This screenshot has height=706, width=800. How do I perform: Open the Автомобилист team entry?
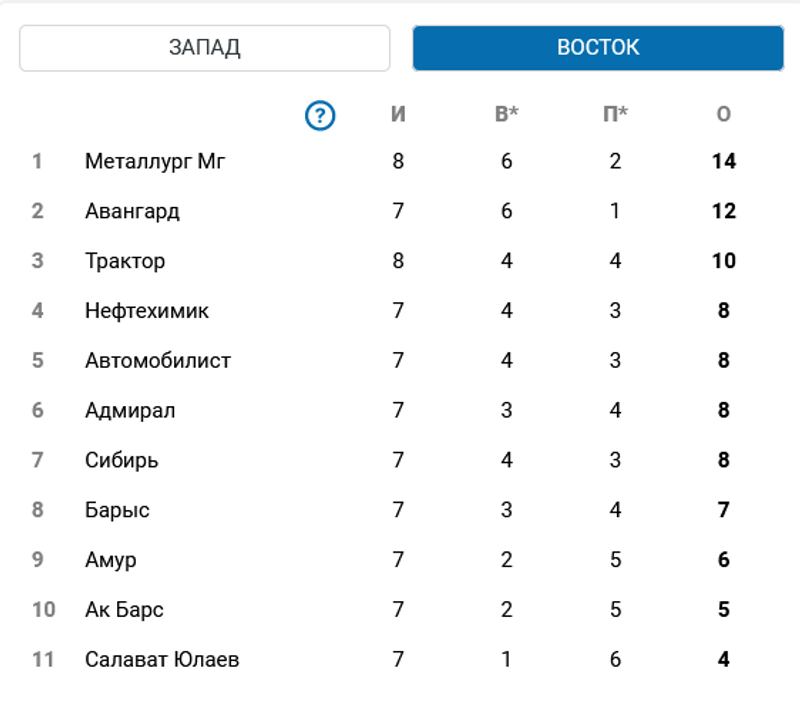pyautogui.click(x=158, y=361)
